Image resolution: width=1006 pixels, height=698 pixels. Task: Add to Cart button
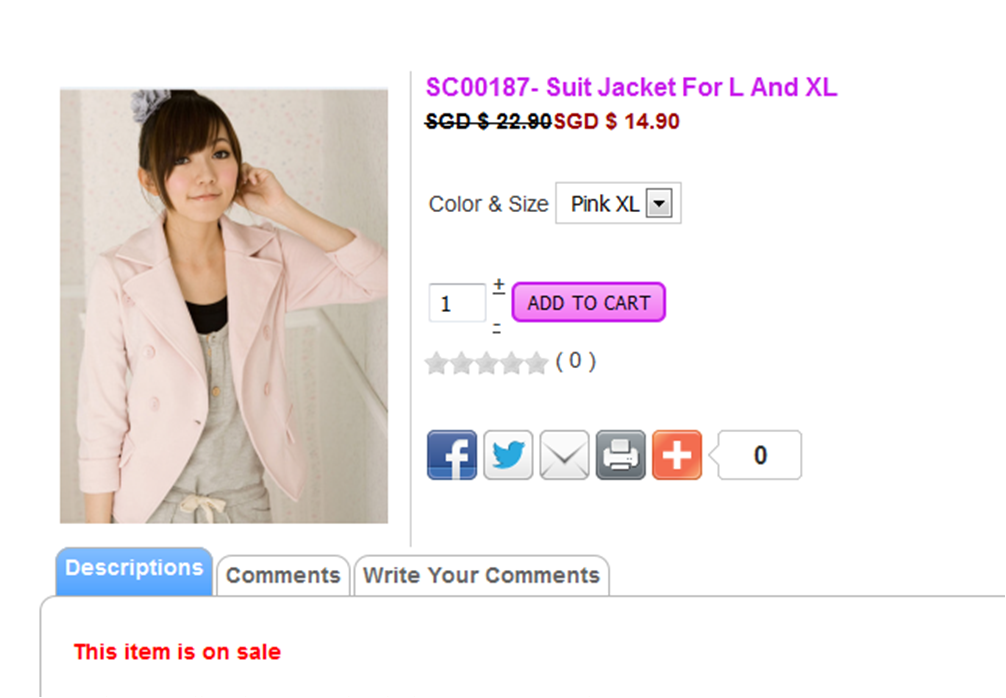pyautogui.click(x=588, y=302)
